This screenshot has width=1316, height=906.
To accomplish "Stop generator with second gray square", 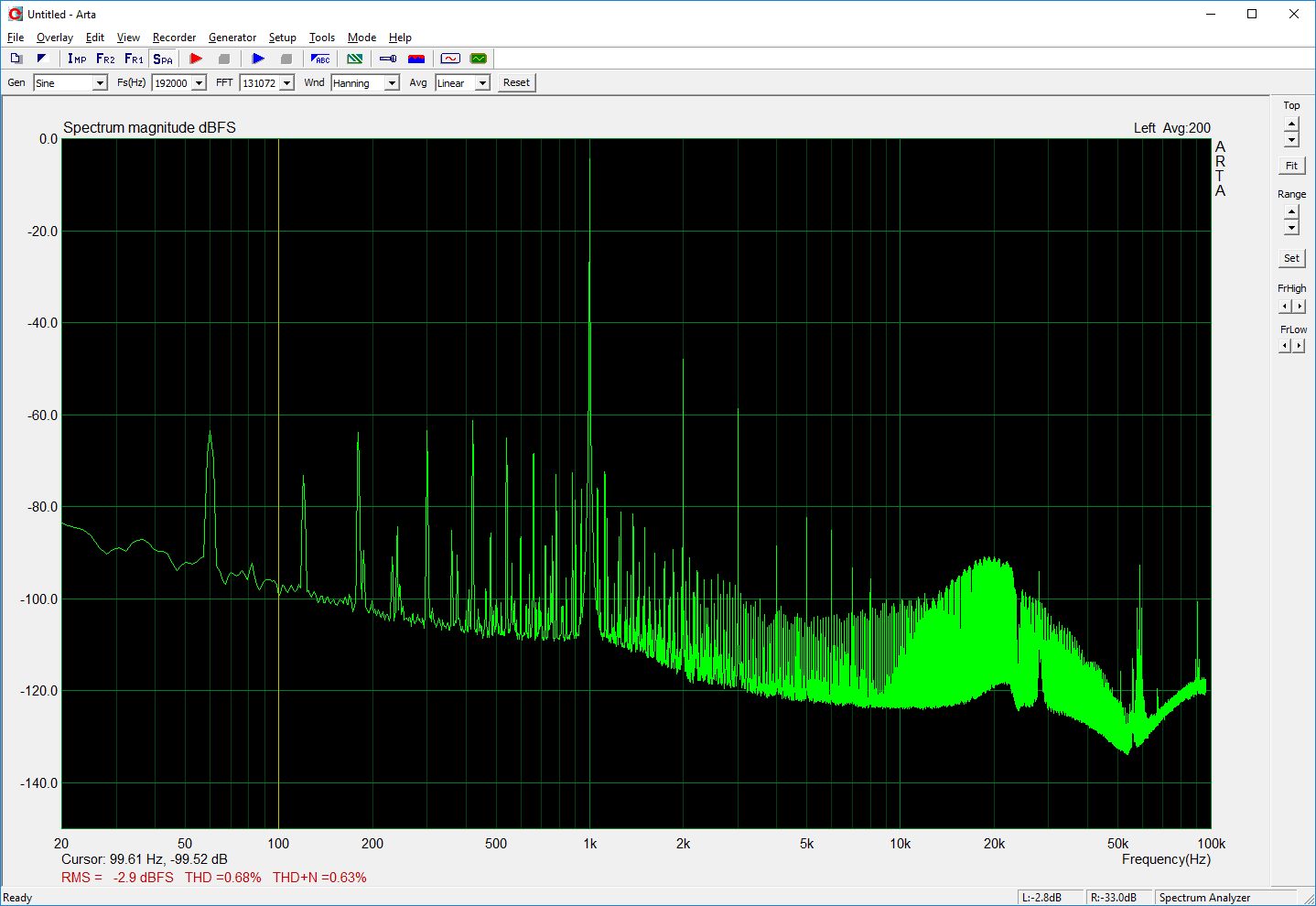I will [286, 59].
